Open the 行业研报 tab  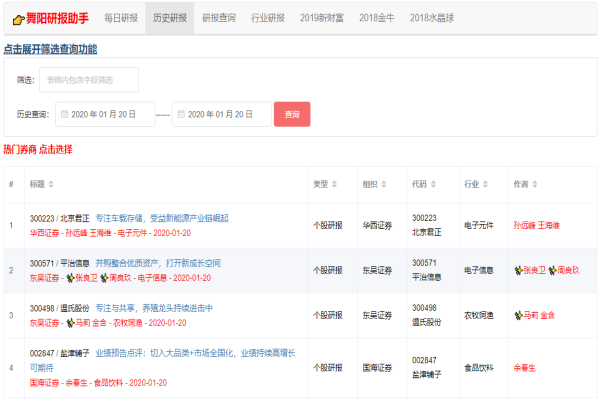coord(267,18)
